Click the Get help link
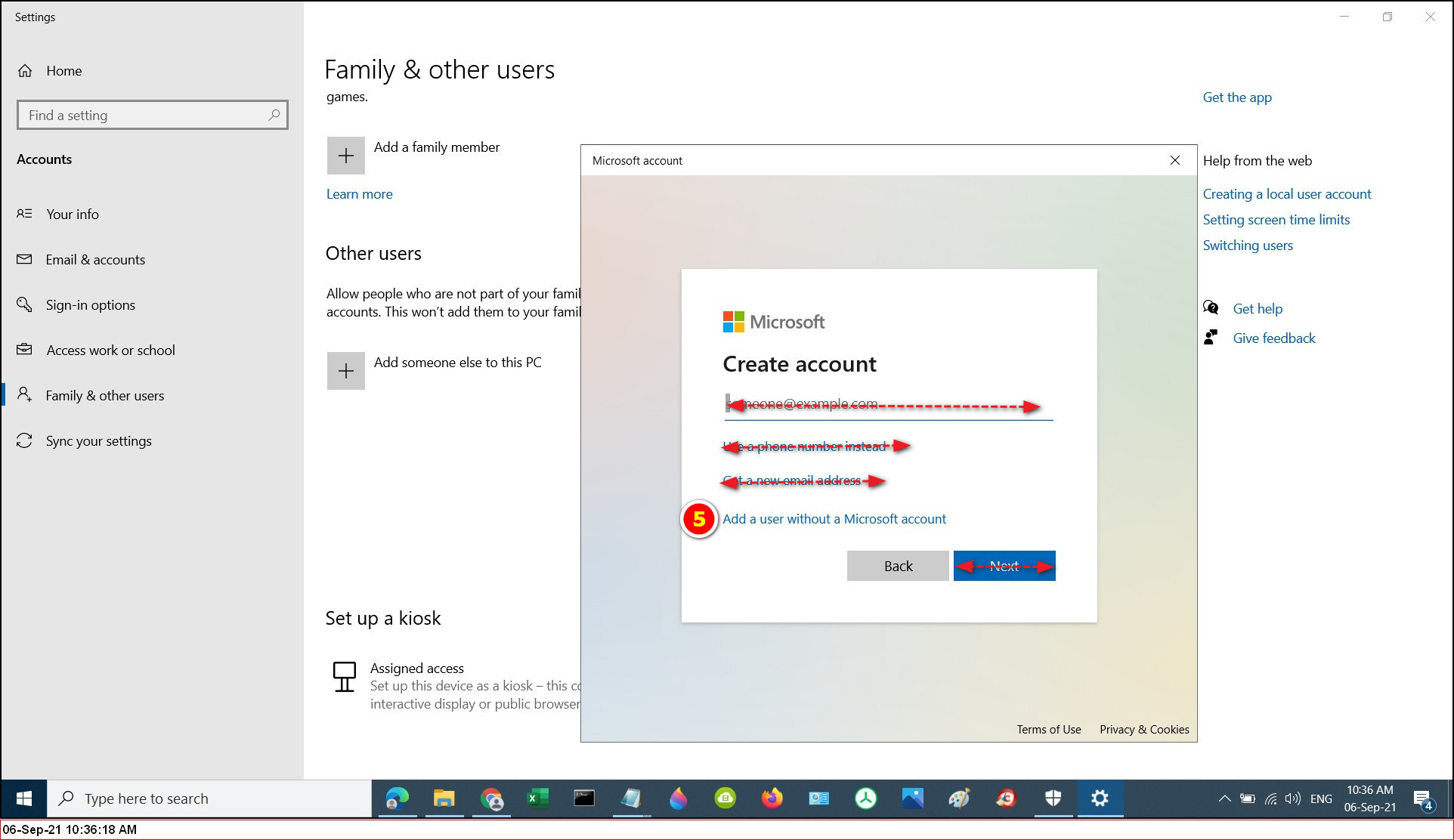The width and height of the screenshot is (1454, 840). pyautogui.click(x=1258, y=309)
